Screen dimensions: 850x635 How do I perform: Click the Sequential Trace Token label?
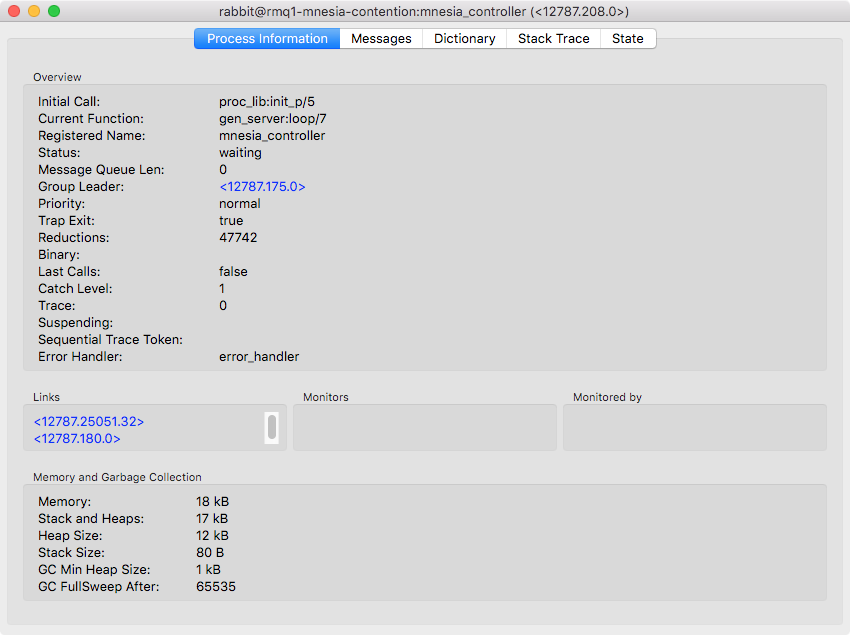click(x=110, y=339)
